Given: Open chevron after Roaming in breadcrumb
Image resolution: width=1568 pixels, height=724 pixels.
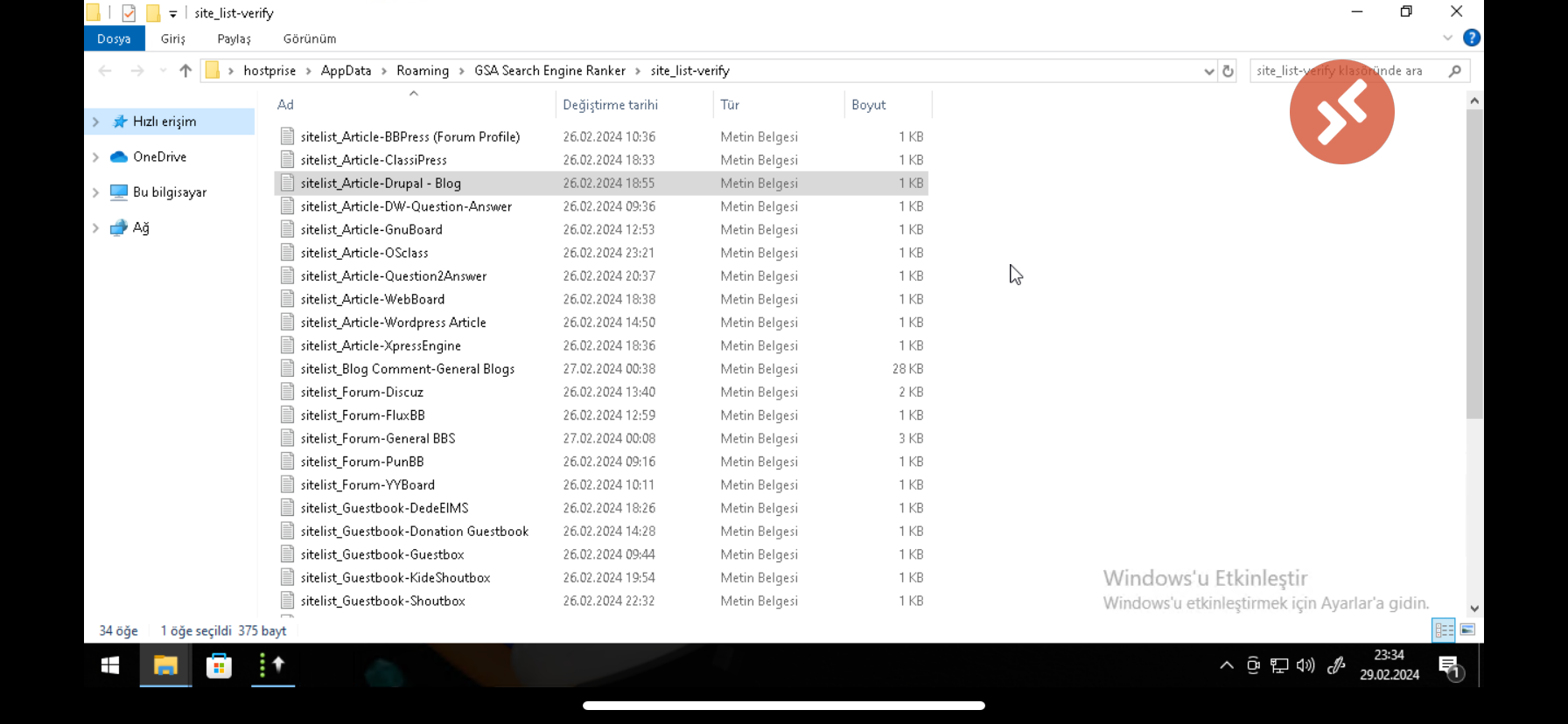Looking at the screenshot, I should [x=462, y=71].
